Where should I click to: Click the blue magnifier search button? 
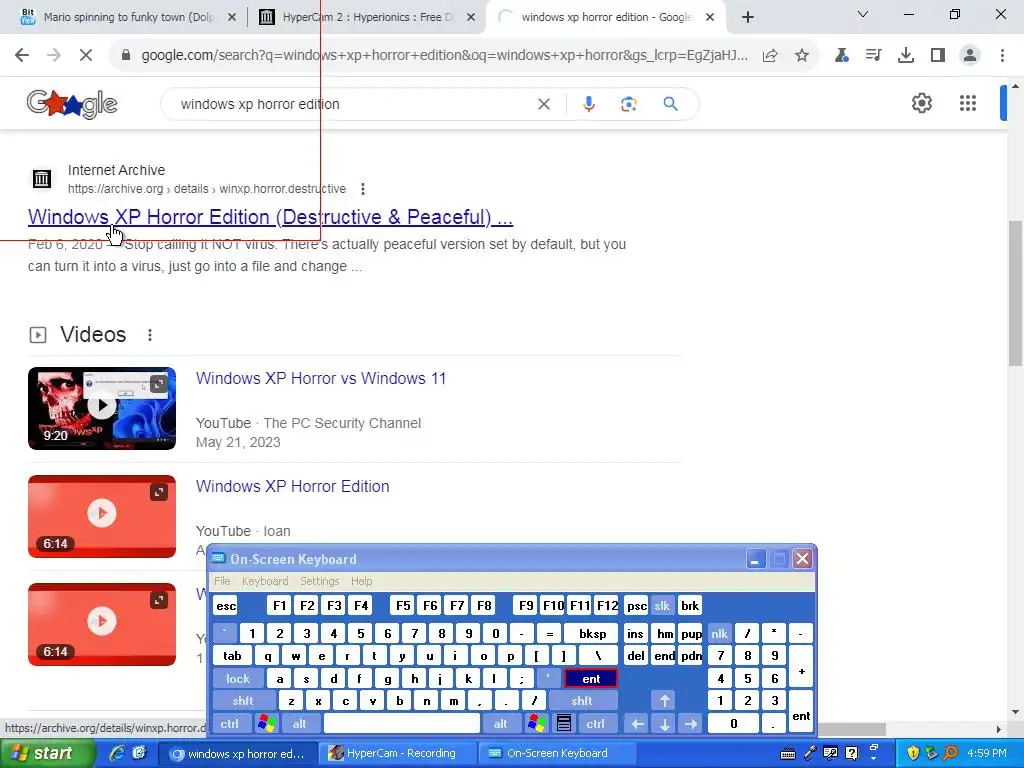670,104
